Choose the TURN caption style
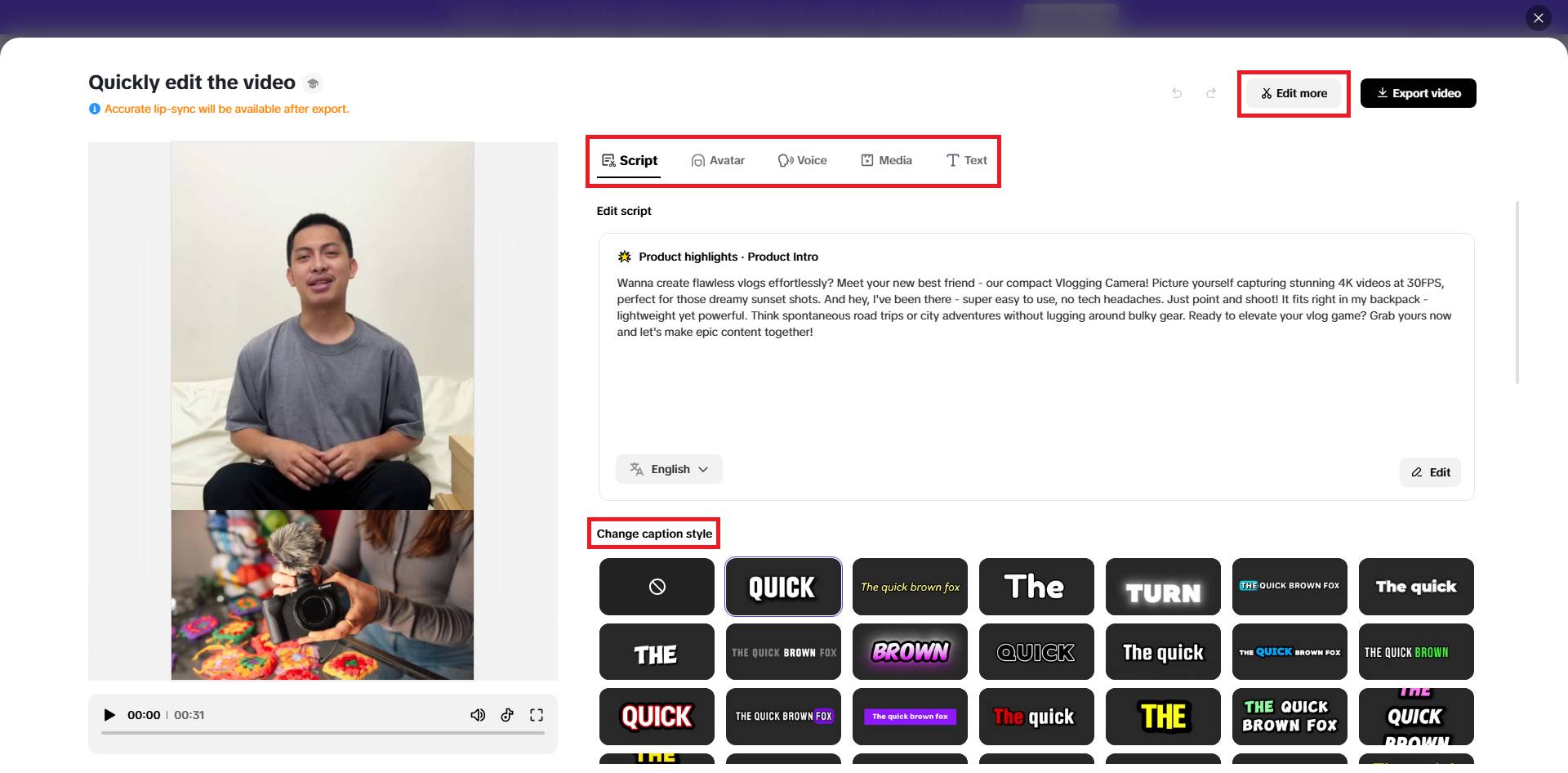 [x=1163, y=587]
